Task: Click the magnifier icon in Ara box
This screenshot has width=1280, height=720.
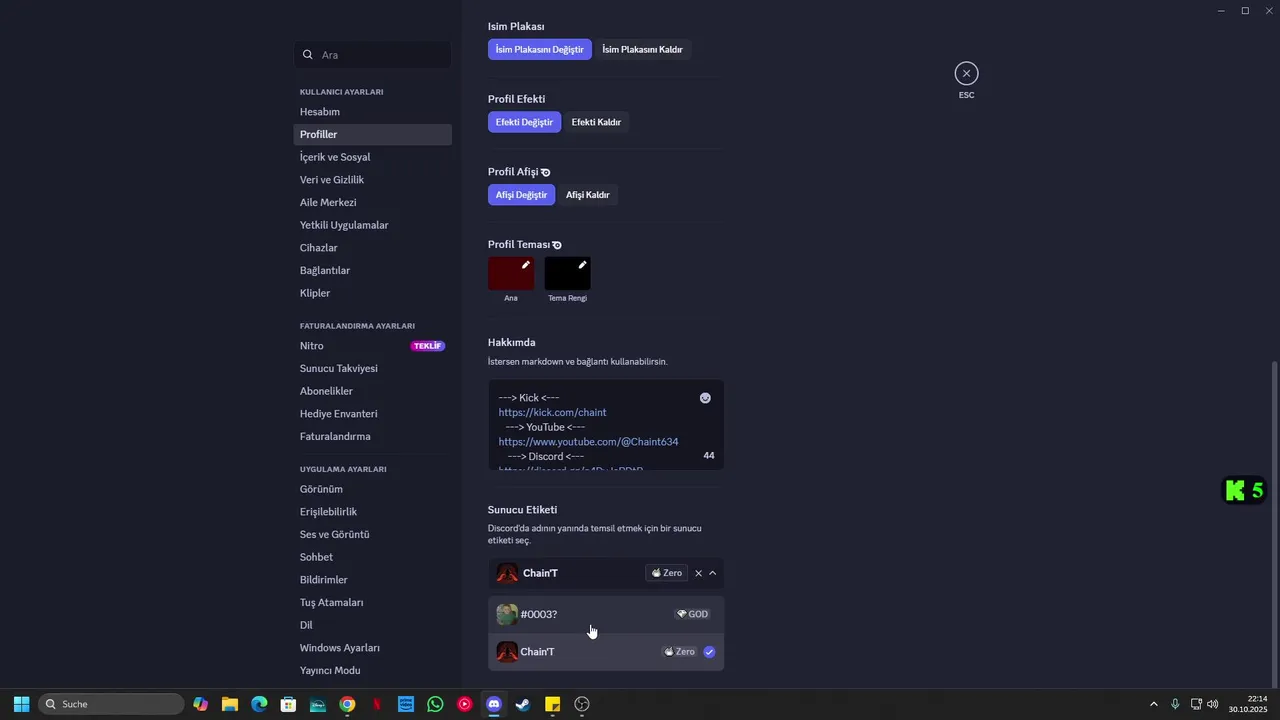Action: tap(308, 55)
